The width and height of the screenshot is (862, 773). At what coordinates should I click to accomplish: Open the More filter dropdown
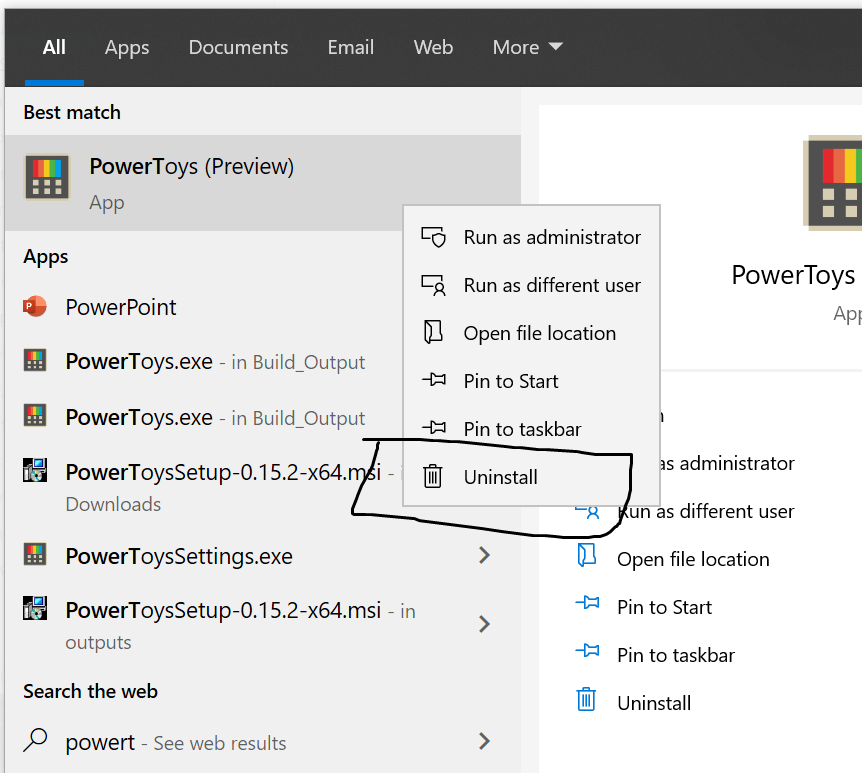click(527, 47)
